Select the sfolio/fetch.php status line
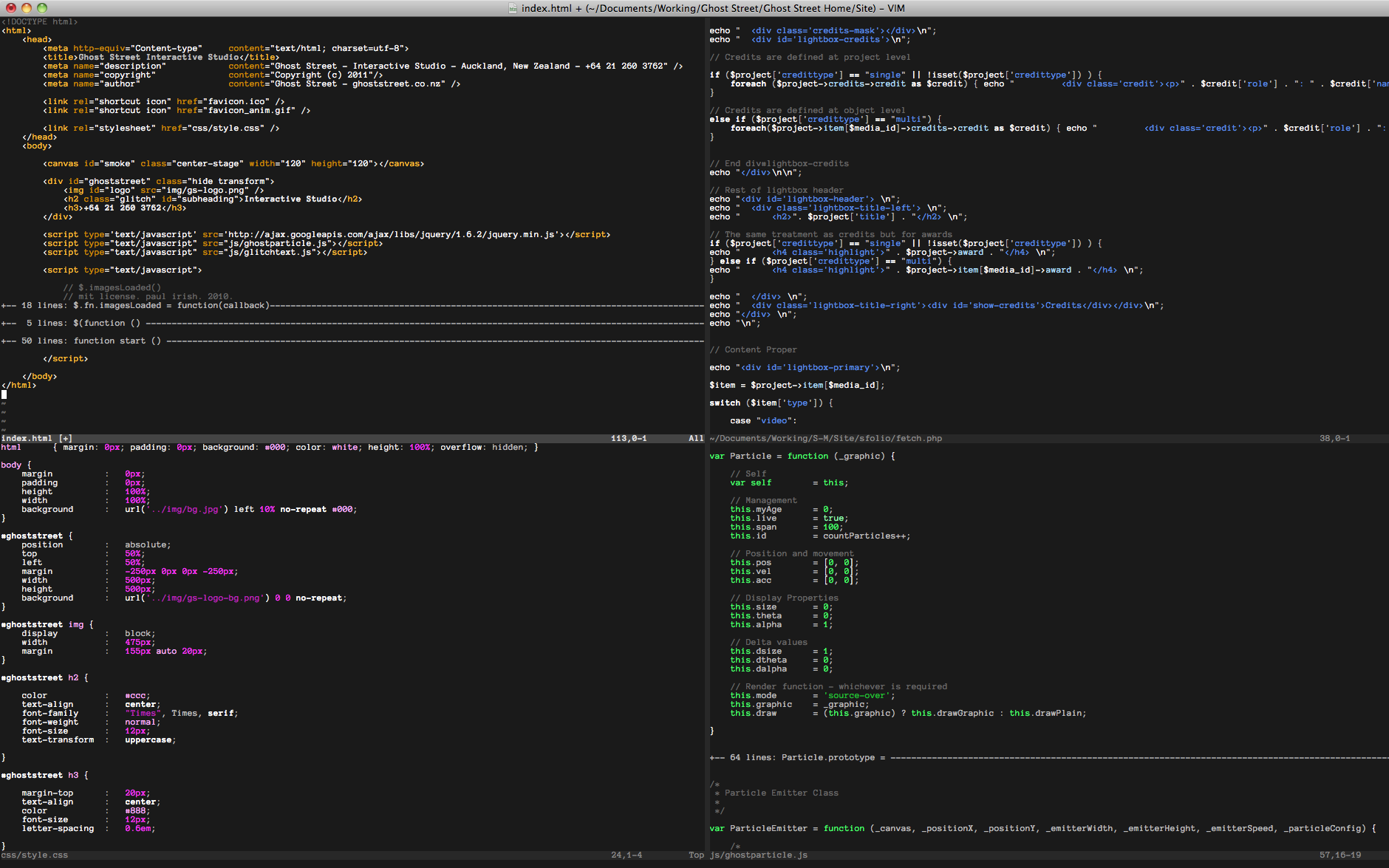1389x868 pixels. [1049, 438]
